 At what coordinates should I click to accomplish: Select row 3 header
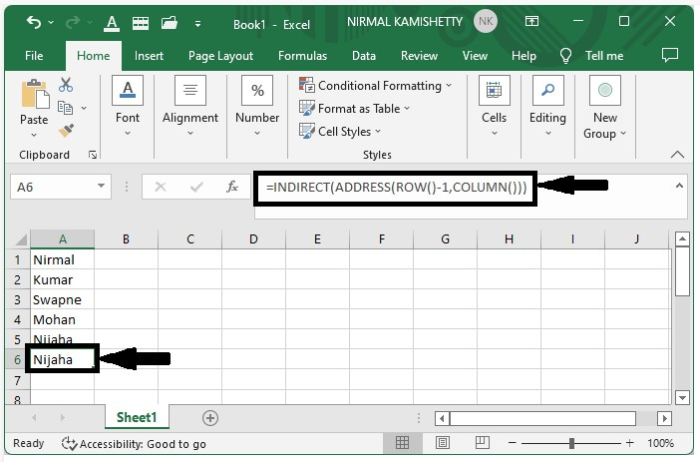(17, 300)
